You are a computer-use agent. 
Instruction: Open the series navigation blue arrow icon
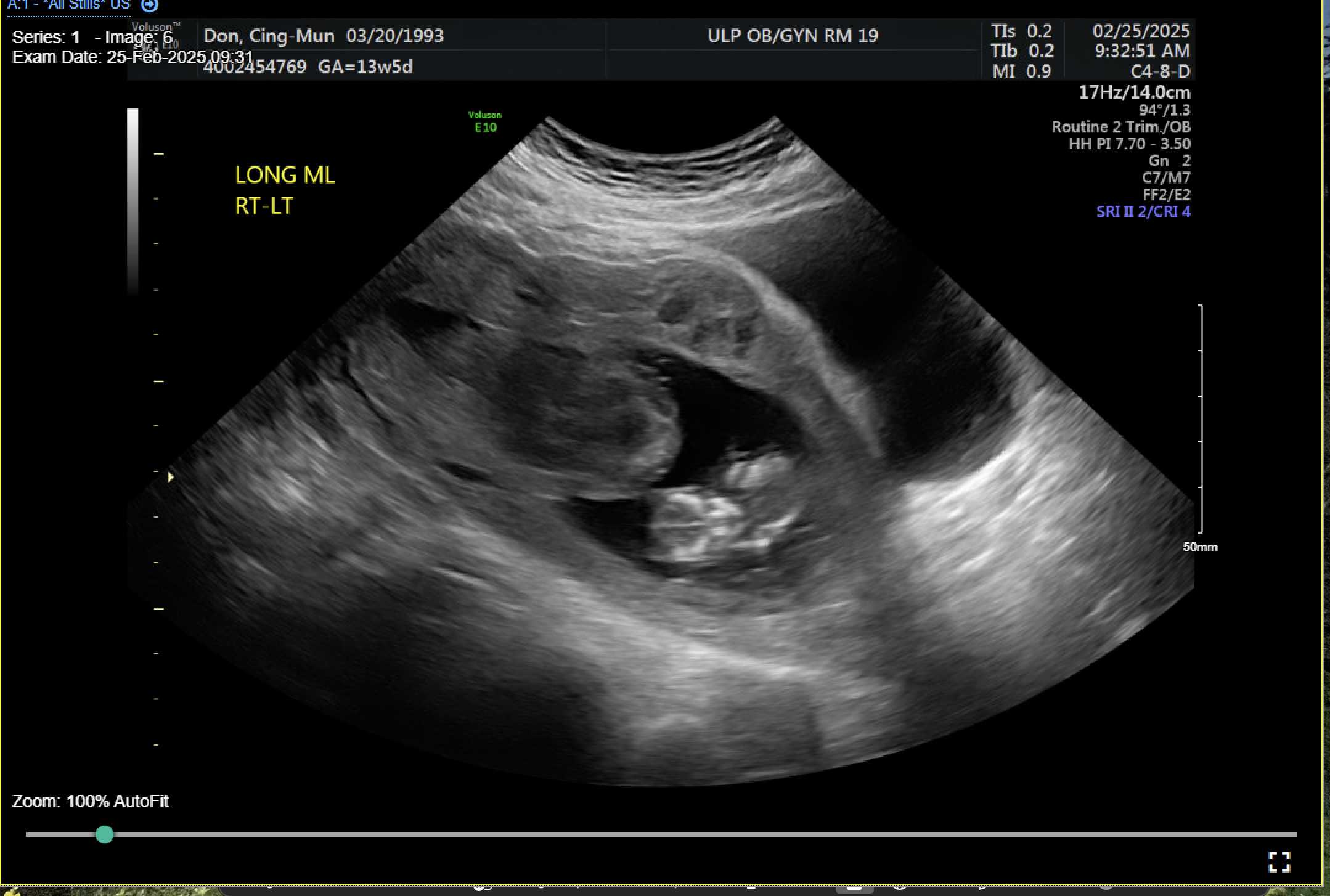(x=149, y=6)
